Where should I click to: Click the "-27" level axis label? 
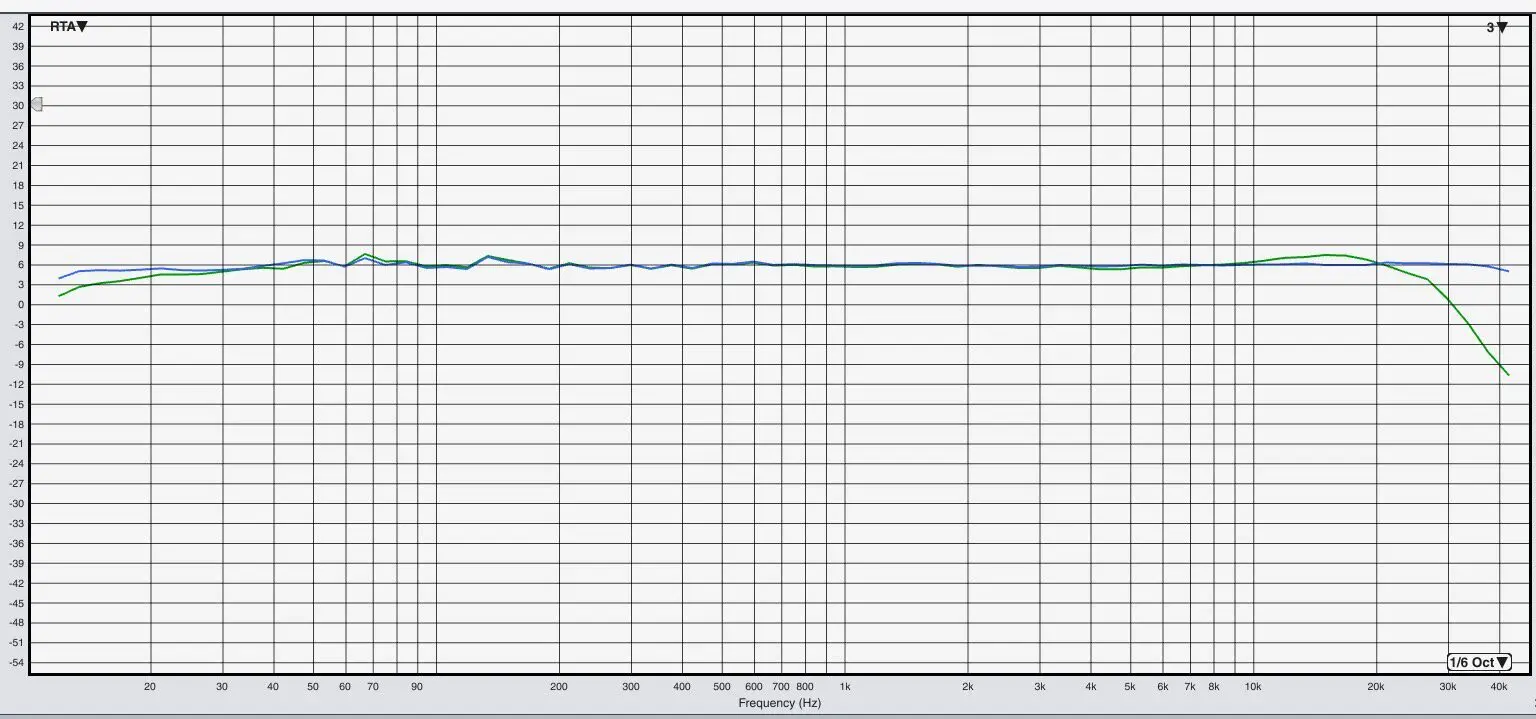(x=17, y=484)
